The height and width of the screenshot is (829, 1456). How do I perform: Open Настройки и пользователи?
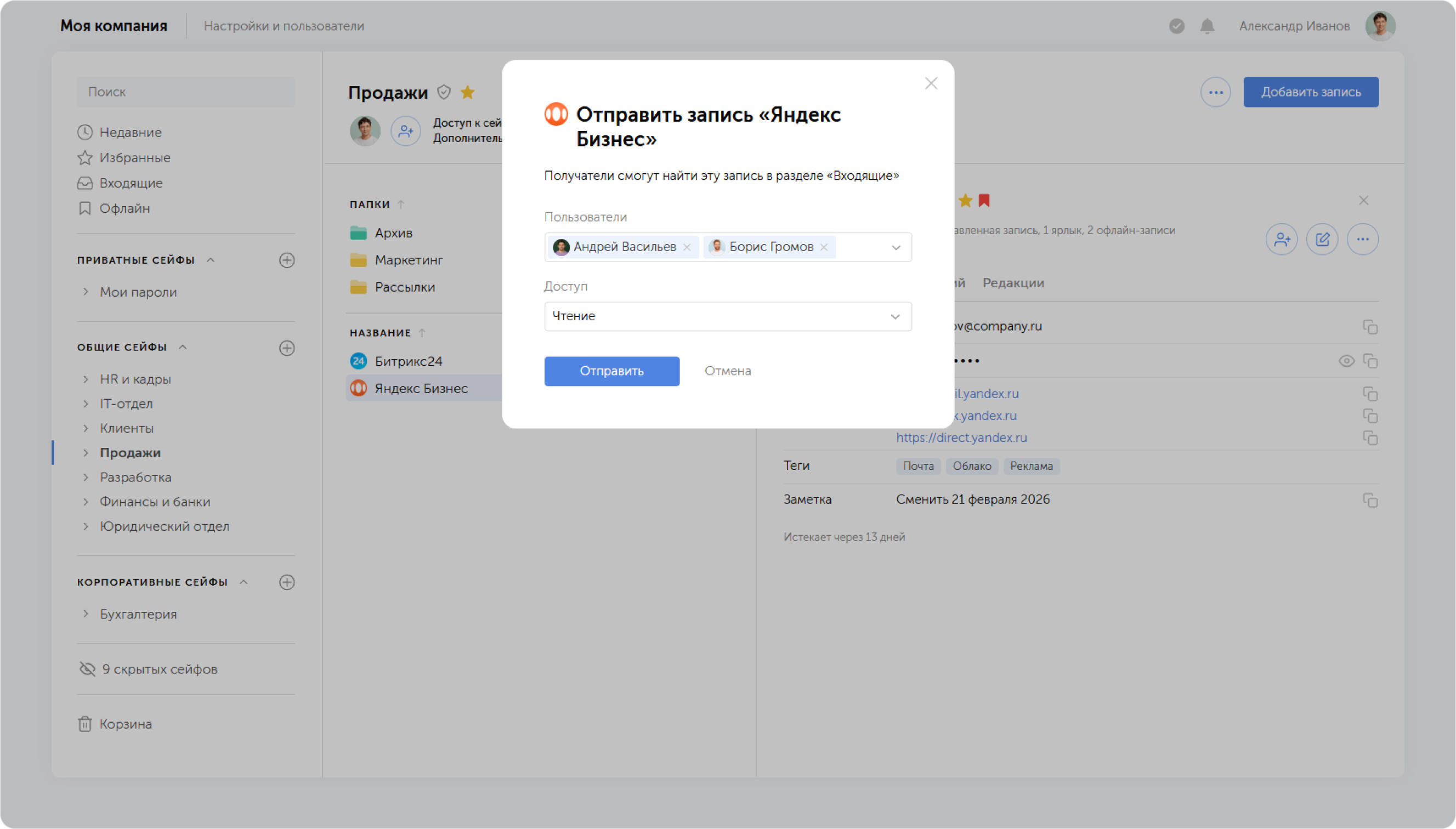click(x=284, y=26)
